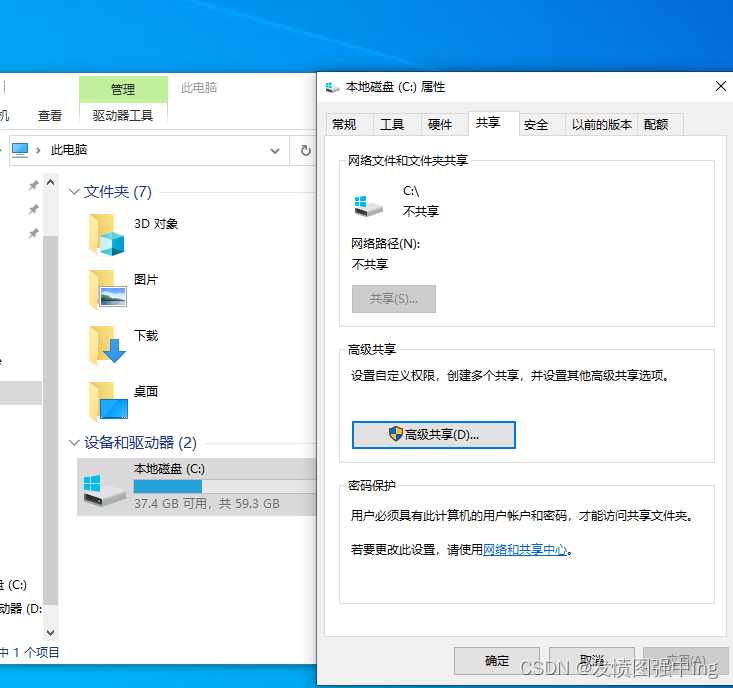This screenshot has height=688, width=733.
Task: Click the 管理 contextual ribbon tab
Action: click(x=123, y=89)
